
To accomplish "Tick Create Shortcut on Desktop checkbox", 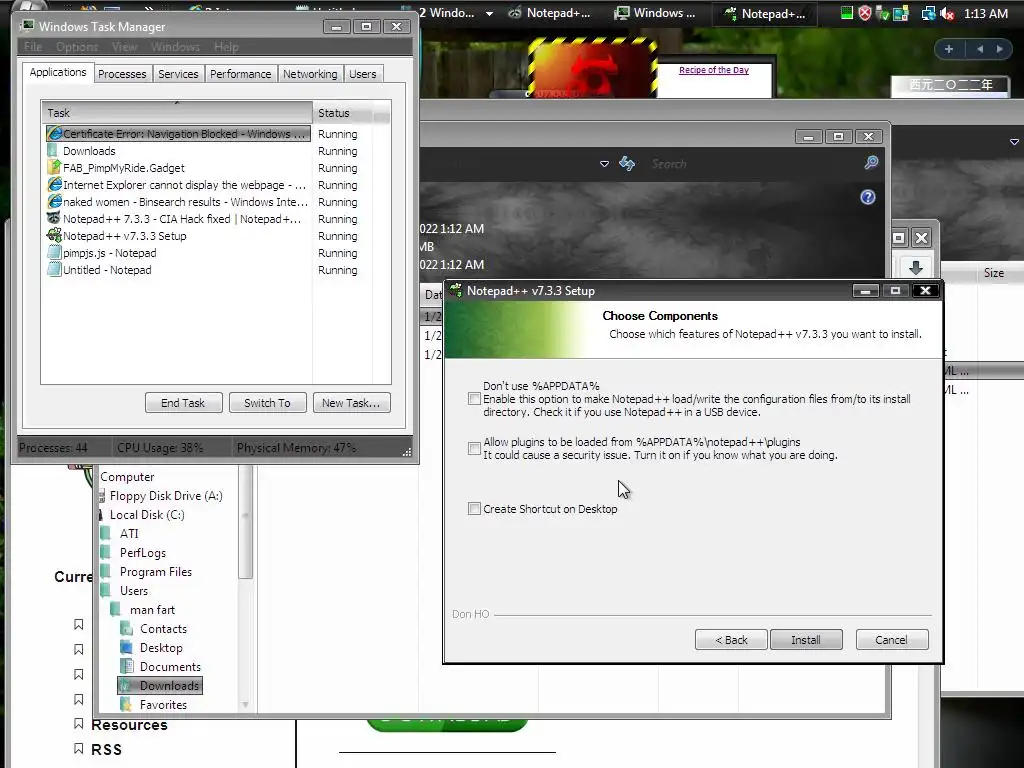I will 475,509.
